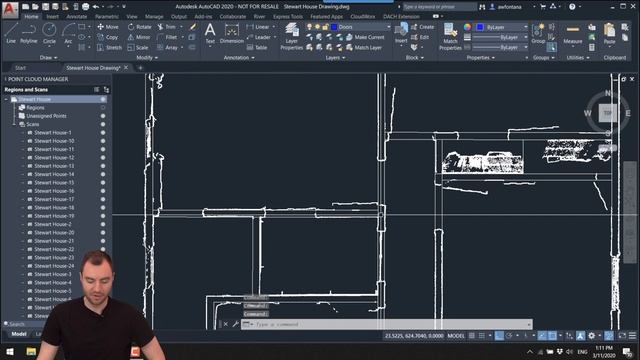
Task: Select the Arc tool
Action: point(68,33)
